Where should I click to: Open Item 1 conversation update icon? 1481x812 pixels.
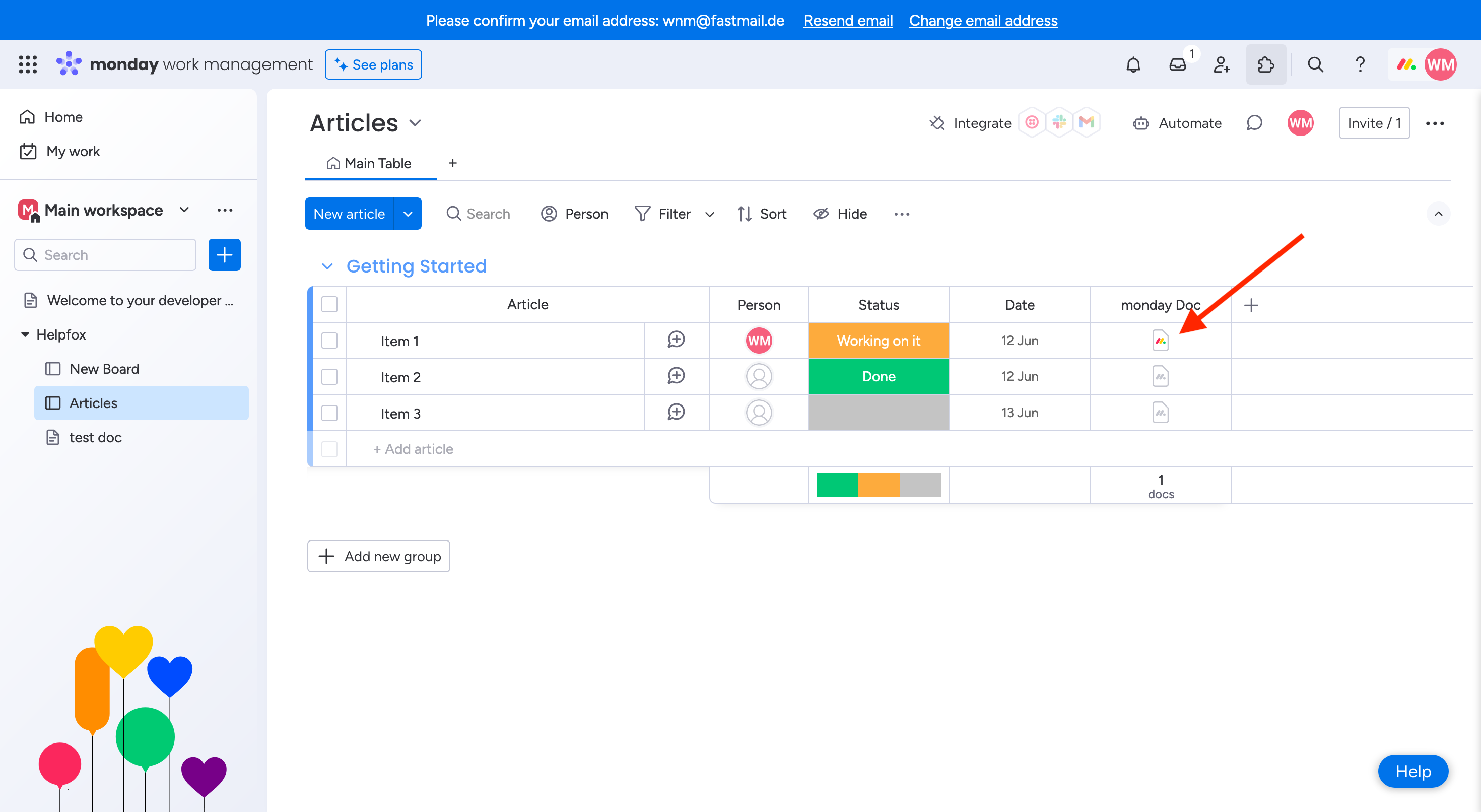(676, 340)
